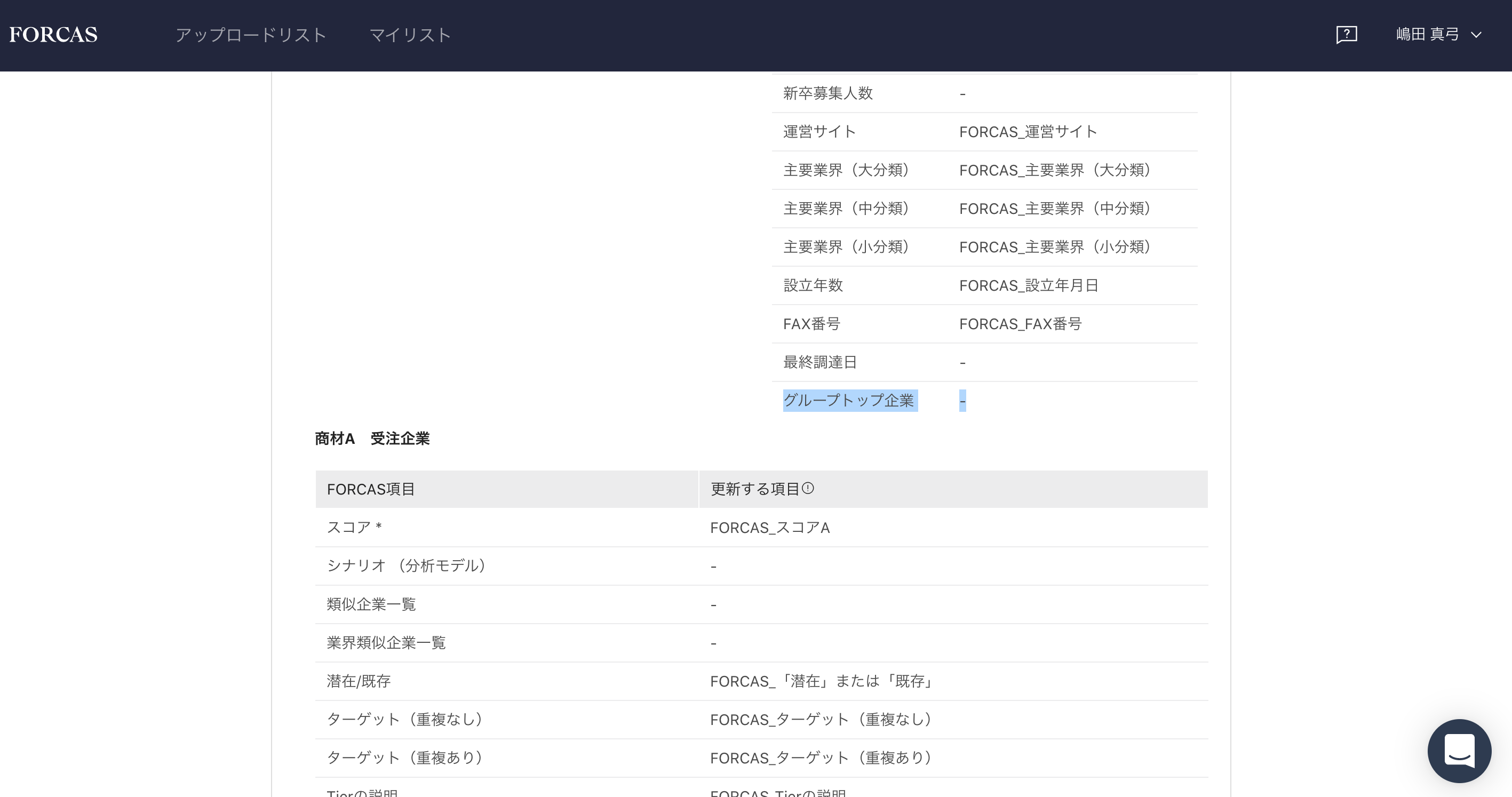Click FORCAS_ターゲット（重複なし）value cell
The image size is (1512, 797).
(821, 720)
